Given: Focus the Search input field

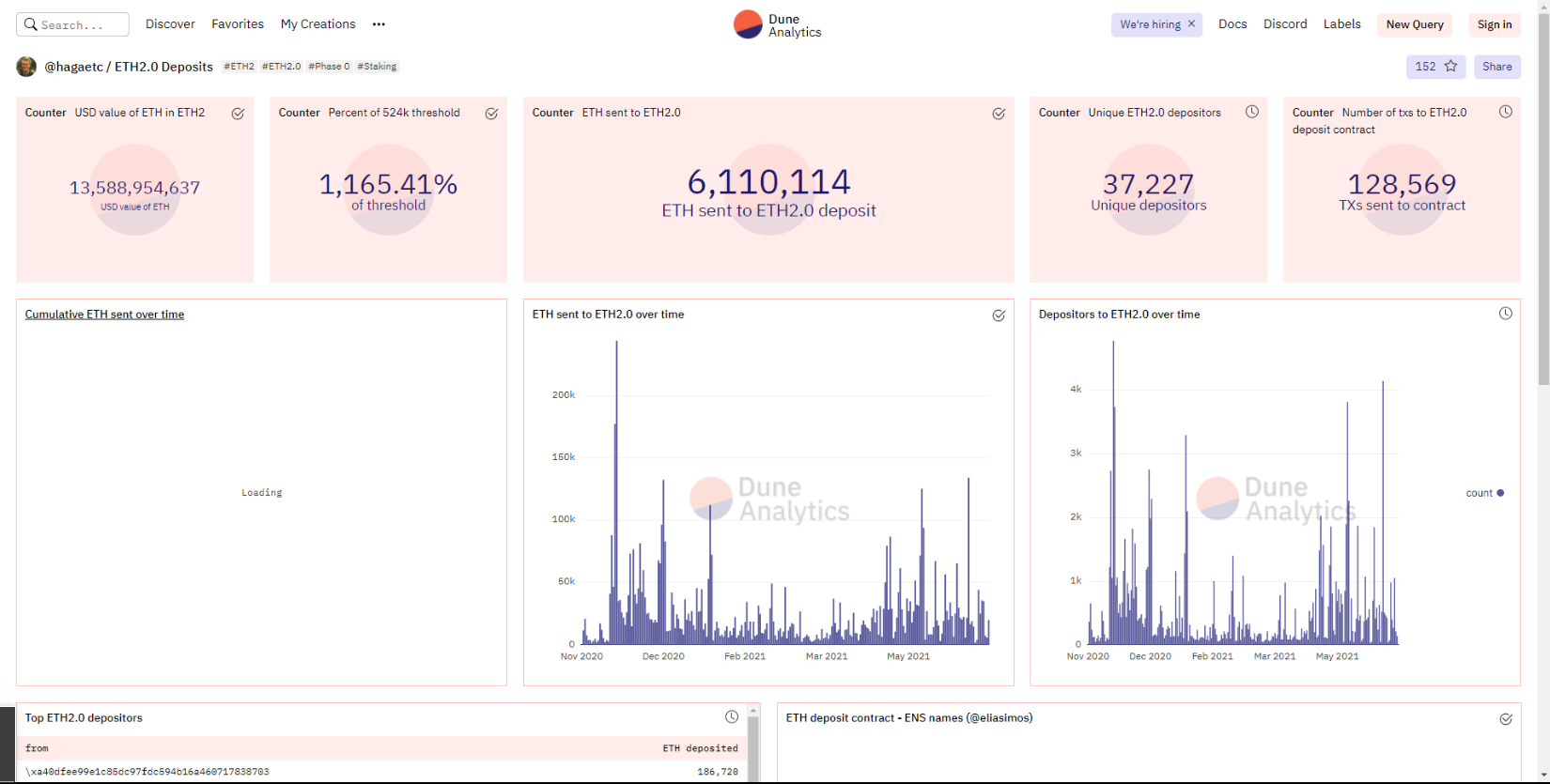Looking at the screenshot, I should (72, 24).
